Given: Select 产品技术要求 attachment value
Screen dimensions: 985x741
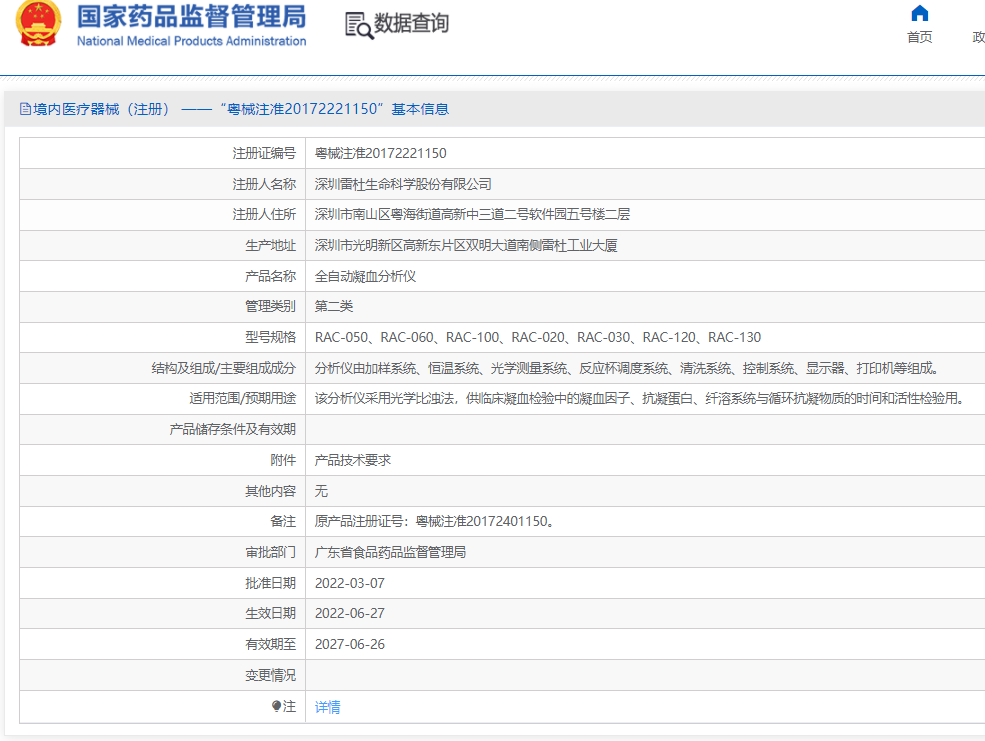Looking at the screenshot, I should 353,460.
